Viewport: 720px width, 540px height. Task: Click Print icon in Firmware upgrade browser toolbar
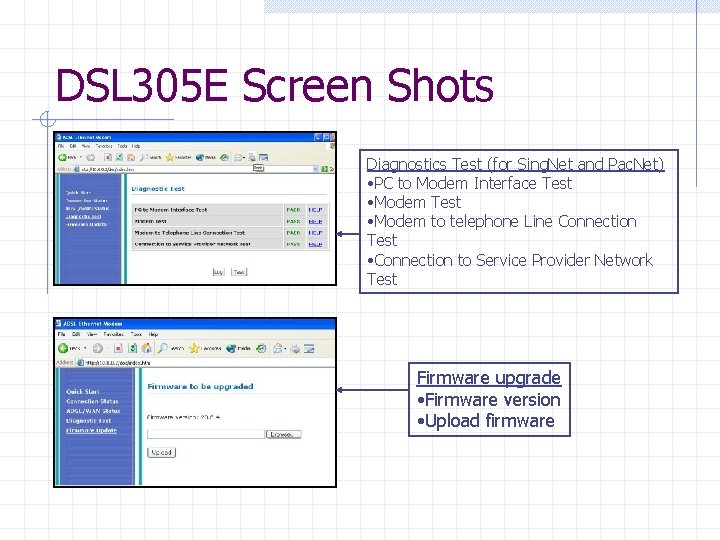coord(295,348)
